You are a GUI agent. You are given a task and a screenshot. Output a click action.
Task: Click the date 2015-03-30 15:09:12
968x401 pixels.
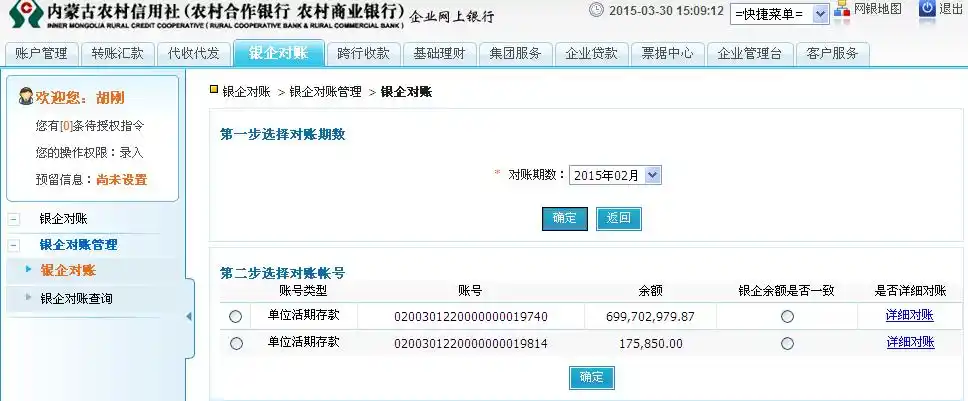click(666, 10)
